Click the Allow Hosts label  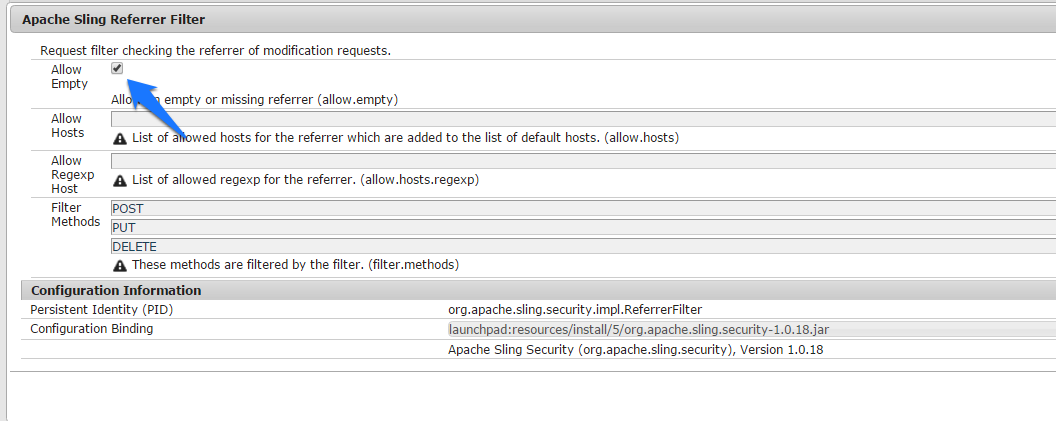pos(67,126)
